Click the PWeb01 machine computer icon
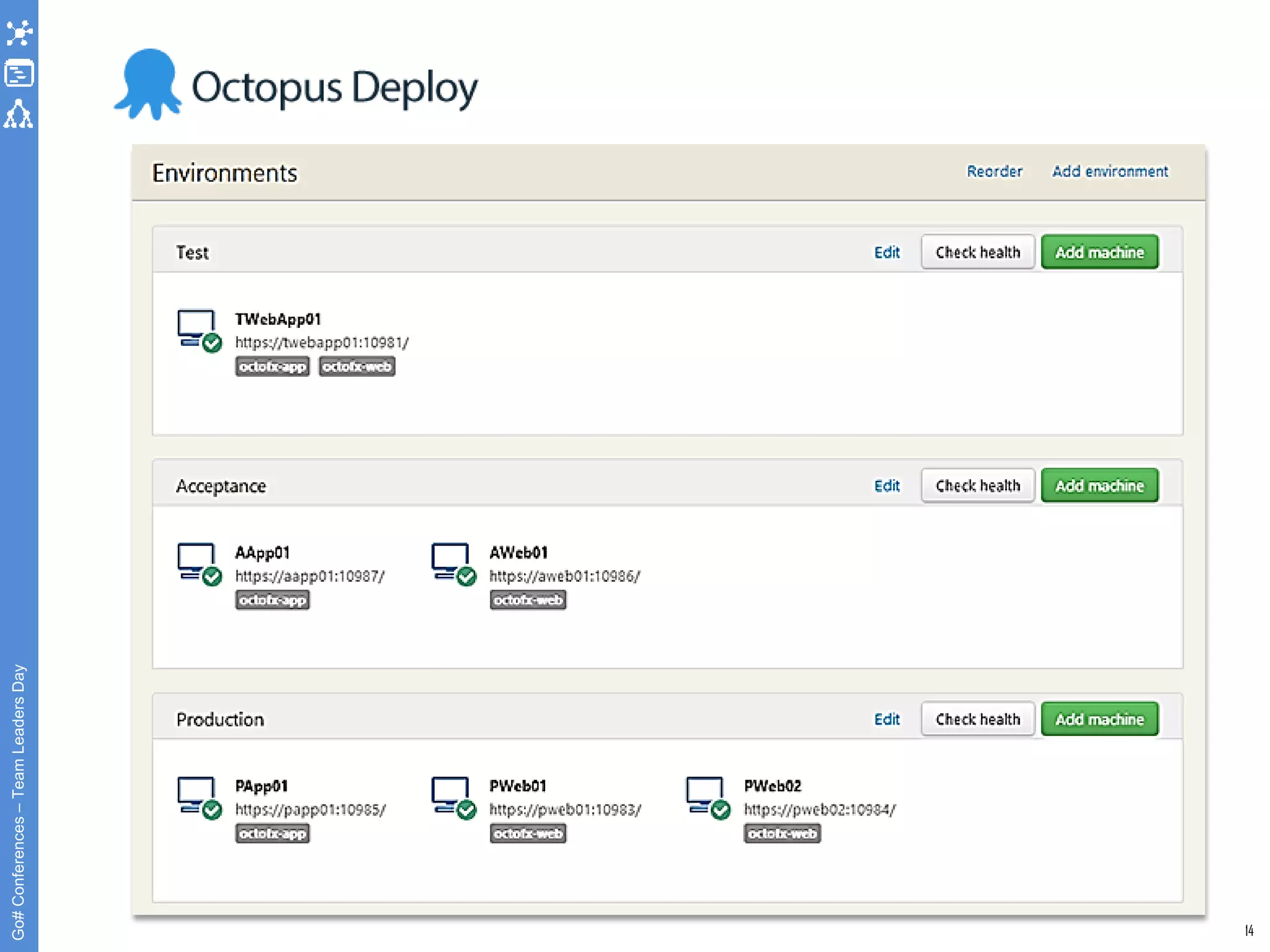 tap(451, 796)
